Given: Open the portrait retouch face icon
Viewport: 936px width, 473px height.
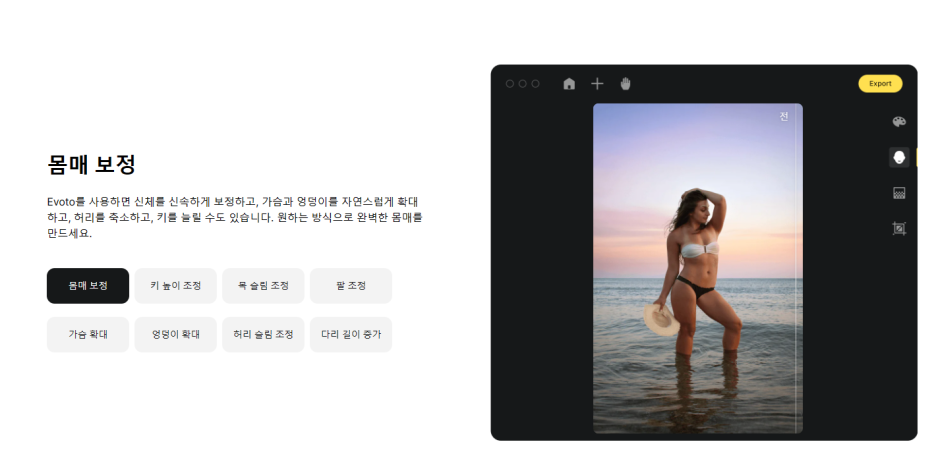Looking at the screenshot, I should (x=899, y=157).
